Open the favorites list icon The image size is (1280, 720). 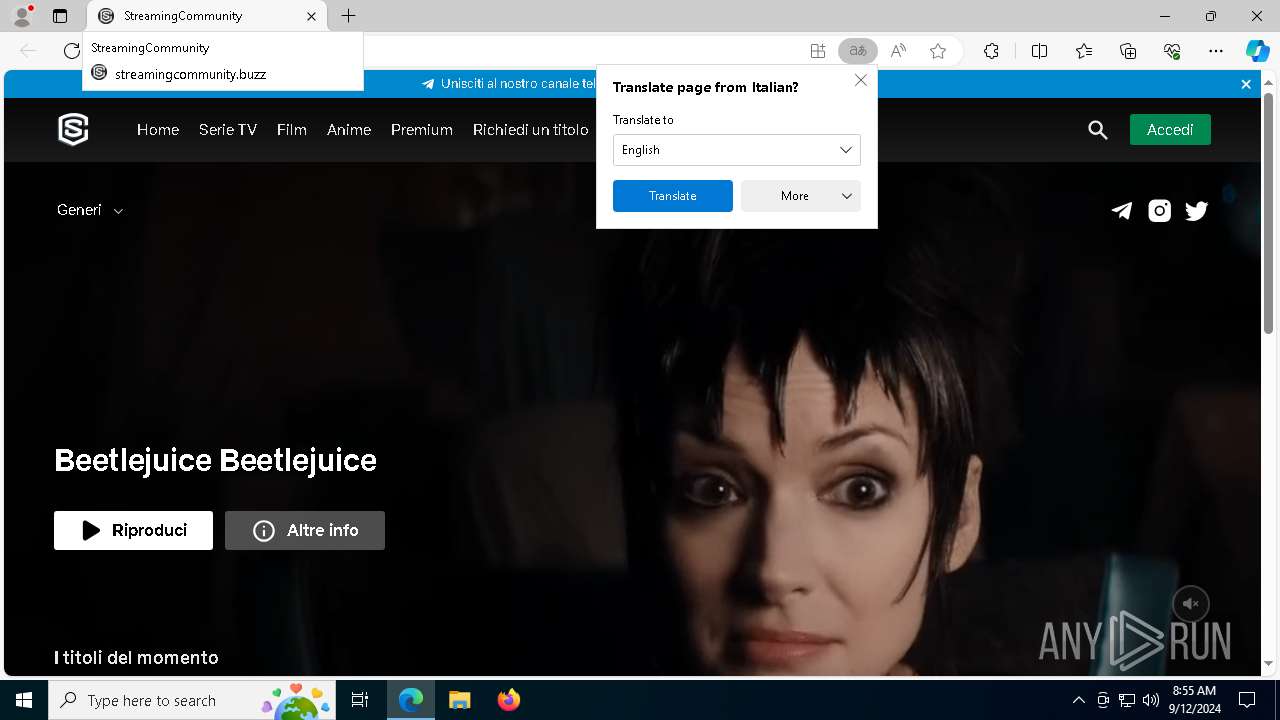coord(1084,51)
